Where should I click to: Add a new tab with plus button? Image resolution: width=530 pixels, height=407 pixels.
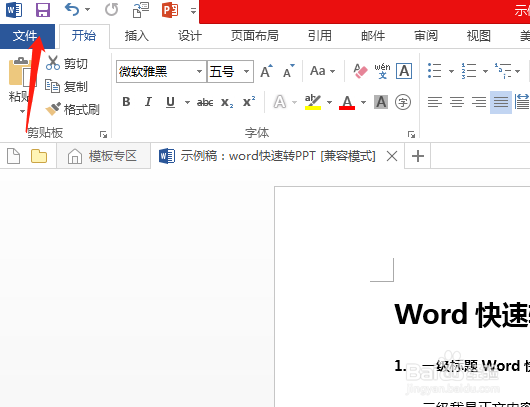[418, 156]
